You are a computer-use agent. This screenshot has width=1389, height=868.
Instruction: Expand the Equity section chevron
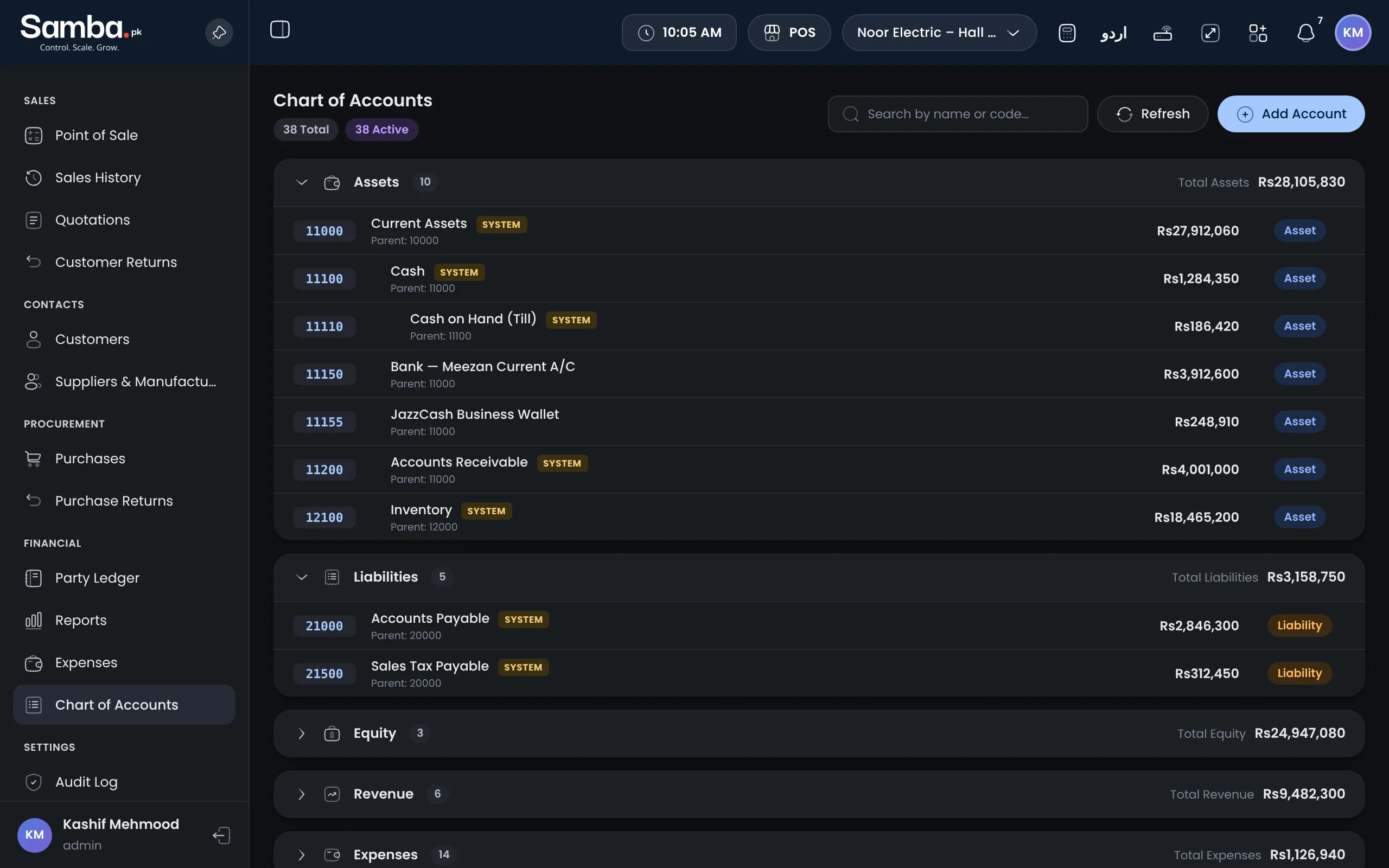[301, 733]
